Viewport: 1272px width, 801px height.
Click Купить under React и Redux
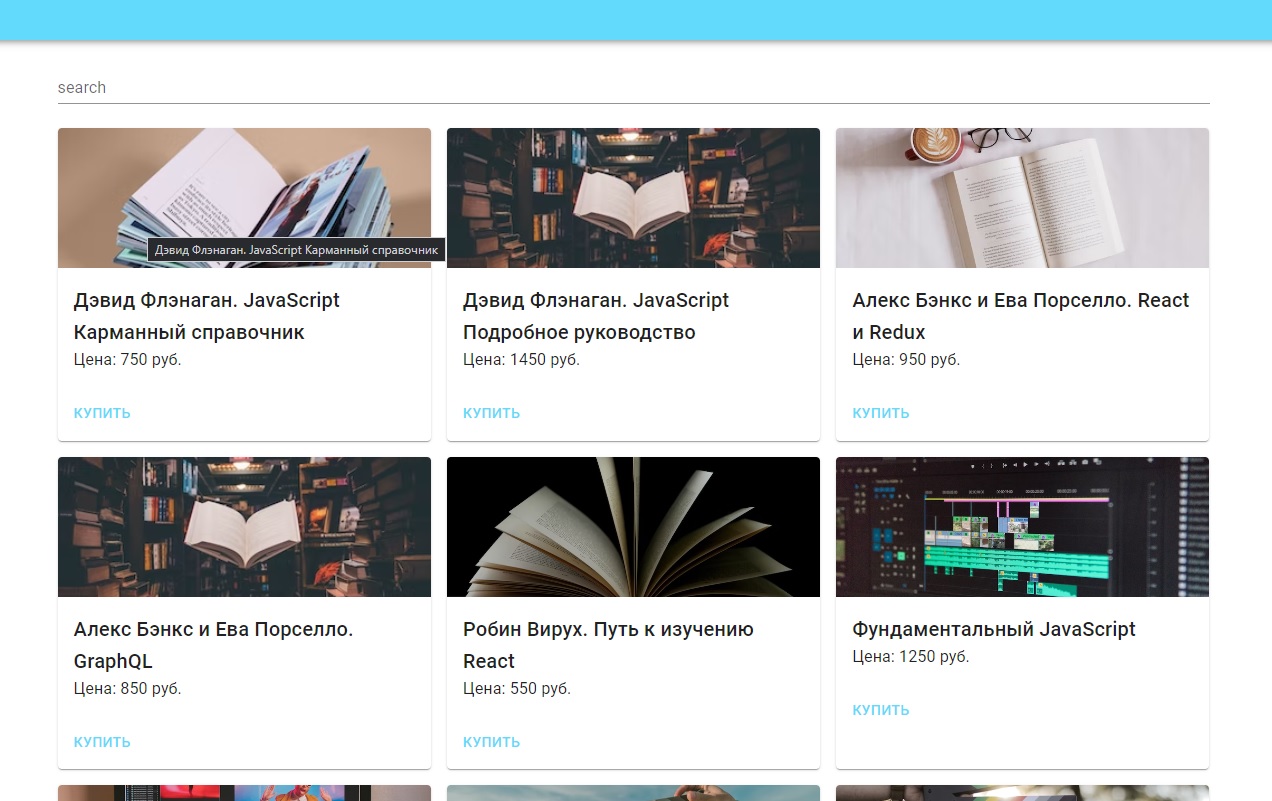click(x=880, y=413)
